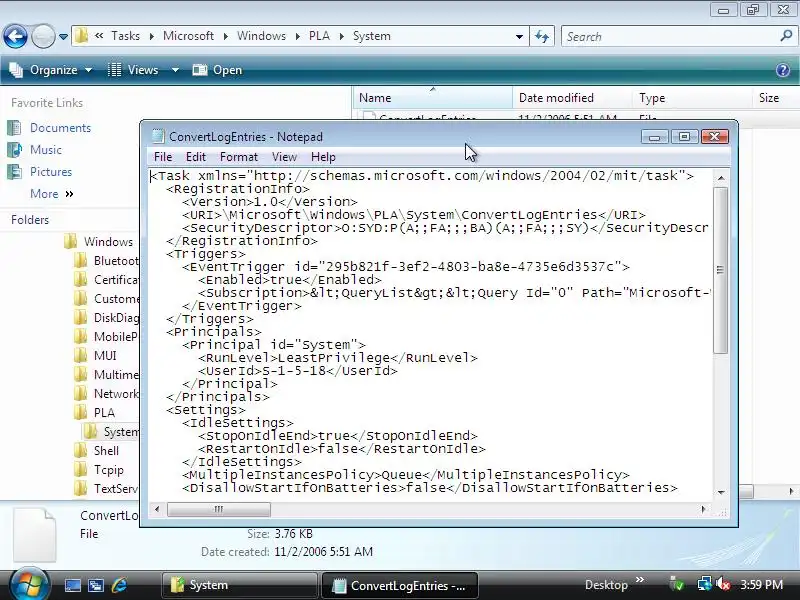
Task: Select the Shell folder in tree
Action: (x=106, y=451)
